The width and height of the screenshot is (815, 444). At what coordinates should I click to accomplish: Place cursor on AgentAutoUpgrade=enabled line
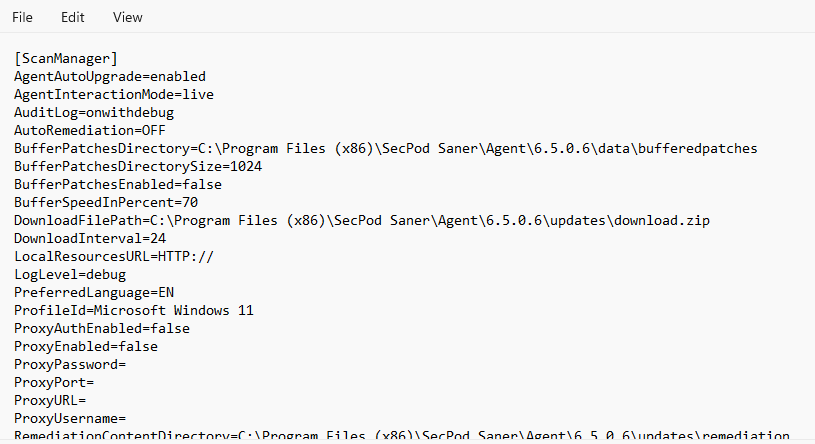pyautogui.click(x=110, y=76)
